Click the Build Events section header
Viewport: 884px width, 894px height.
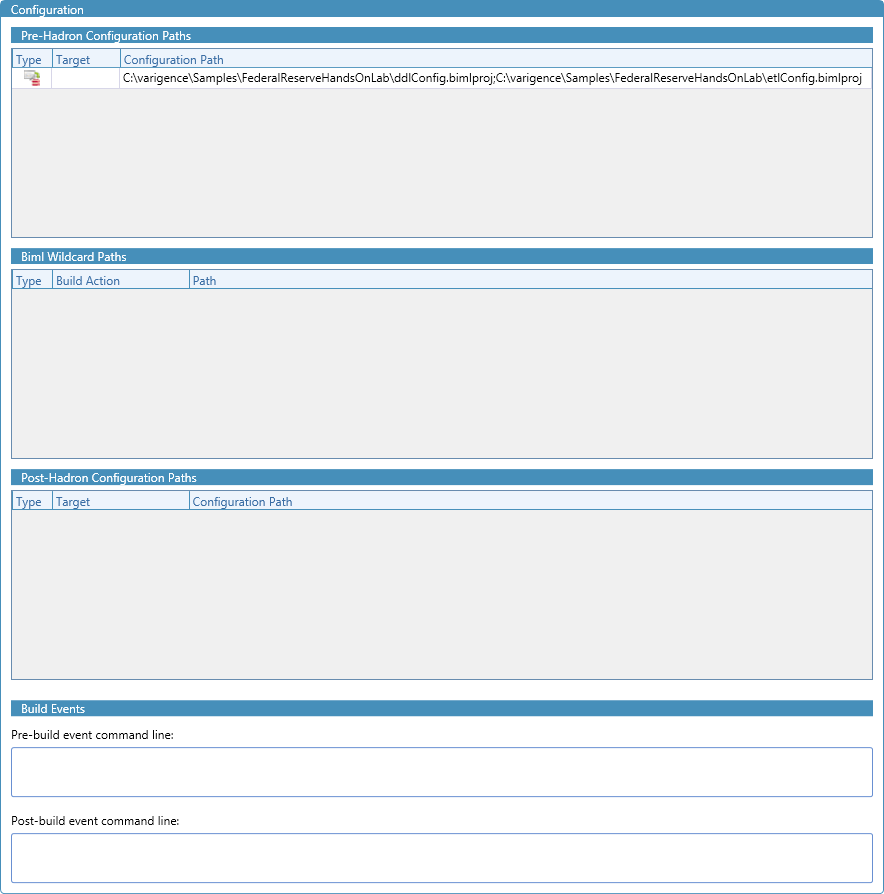click(441, 709)
